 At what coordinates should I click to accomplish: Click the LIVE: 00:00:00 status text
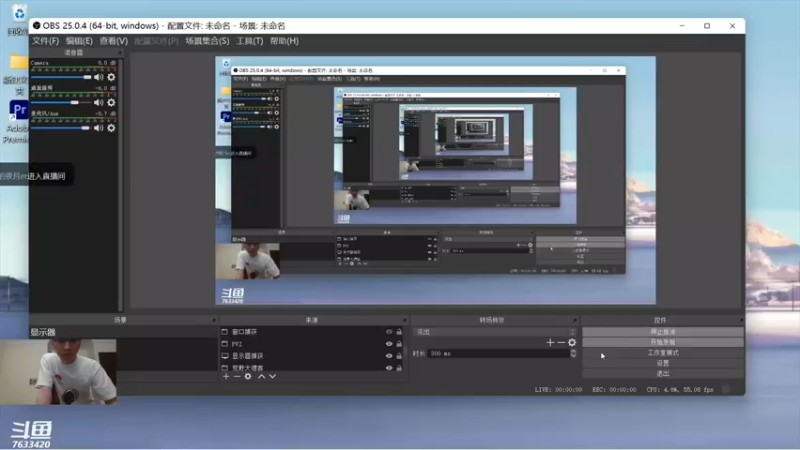point(558,390)
